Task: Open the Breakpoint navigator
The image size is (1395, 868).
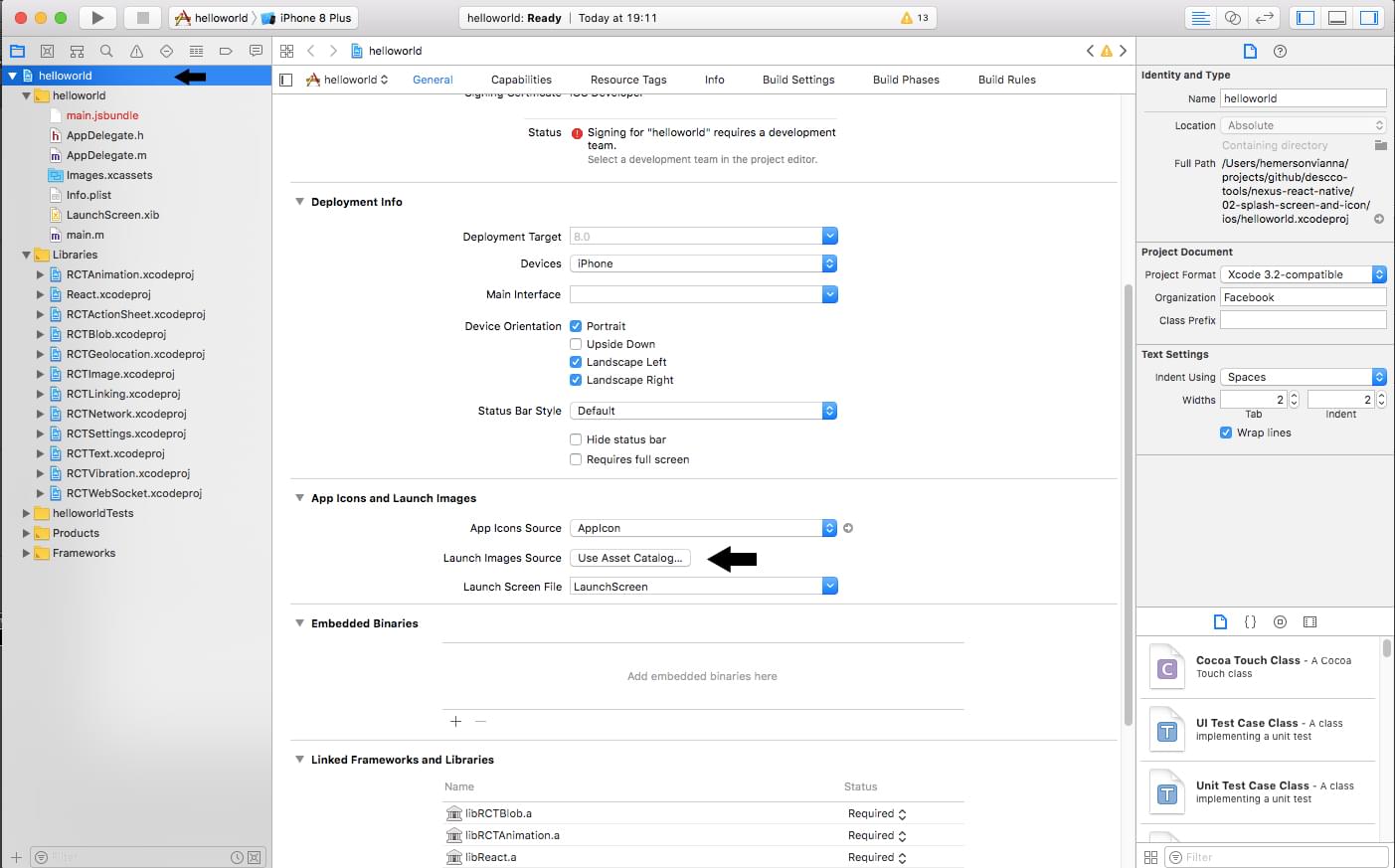Action: (226, 51)
